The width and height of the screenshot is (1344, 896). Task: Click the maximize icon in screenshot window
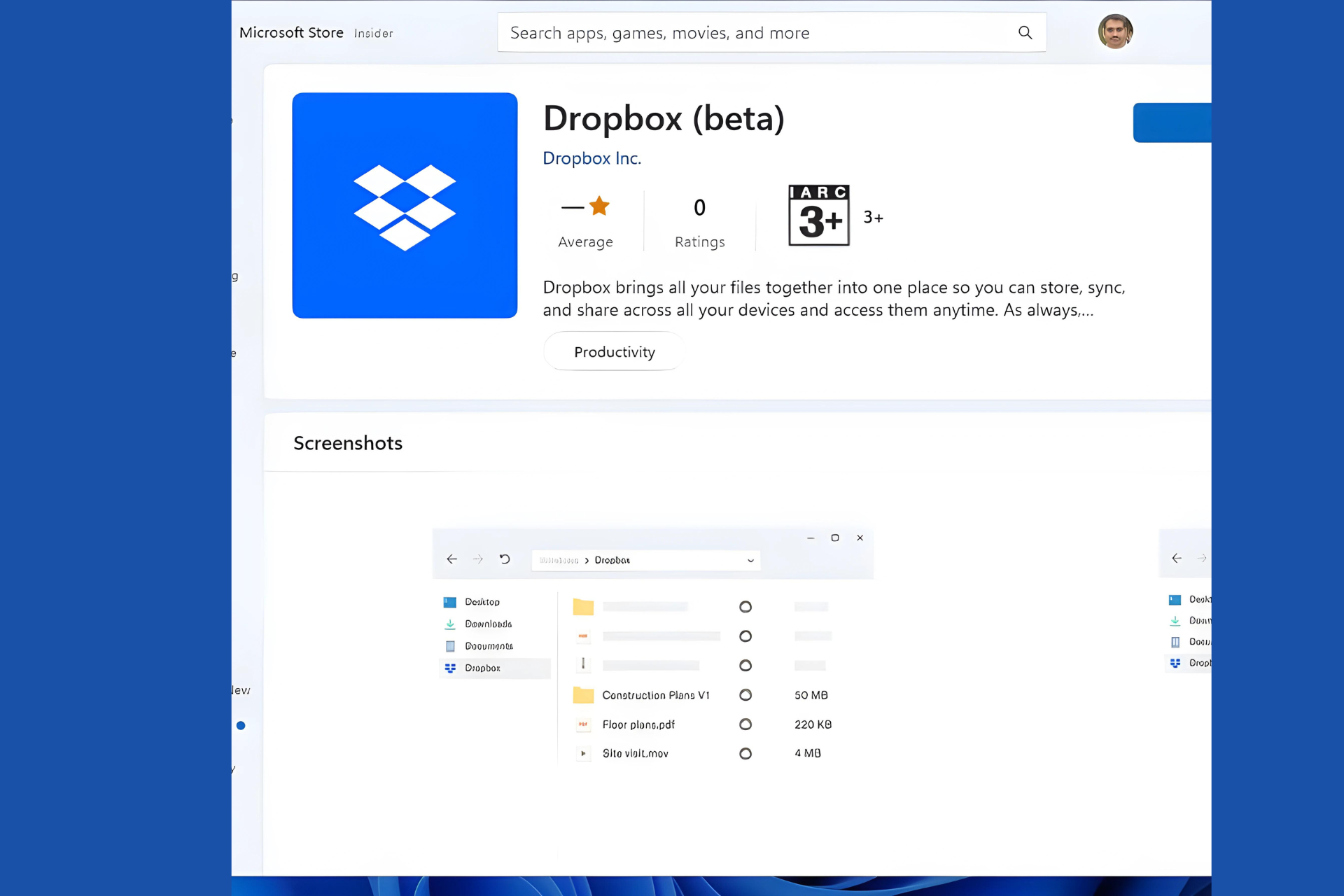(x=835, y=538)
